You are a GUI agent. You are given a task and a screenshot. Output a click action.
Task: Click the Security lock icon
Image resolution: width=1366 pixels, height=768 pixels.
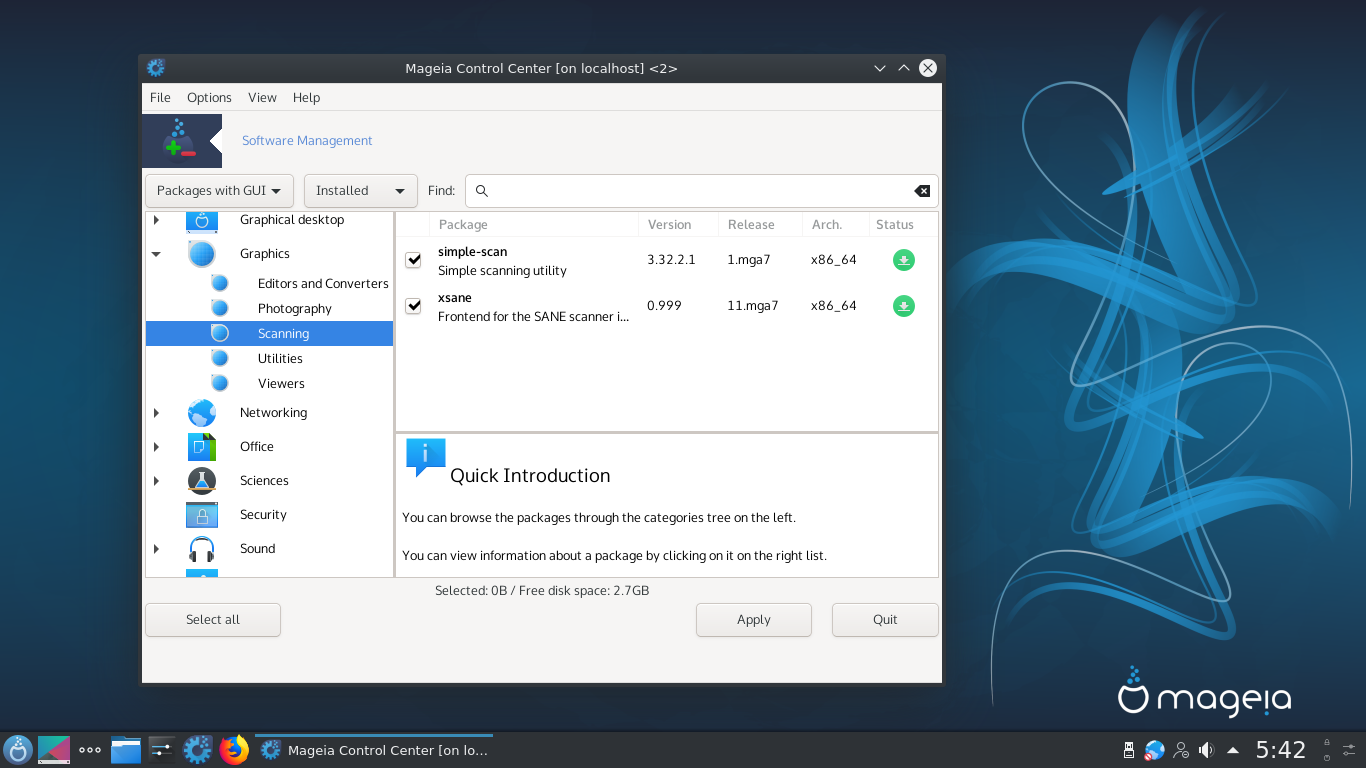(x=202, y=515)
